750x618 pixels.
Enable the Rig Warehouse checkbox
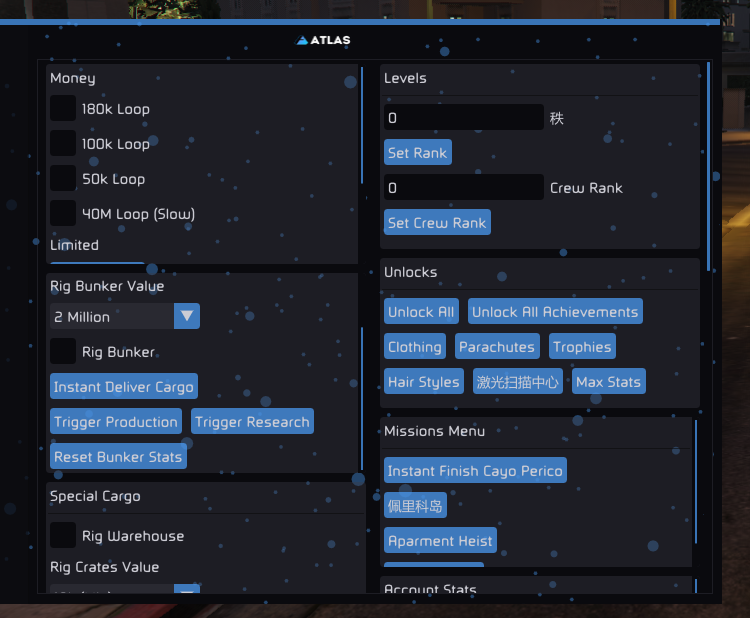click(63, 536)
